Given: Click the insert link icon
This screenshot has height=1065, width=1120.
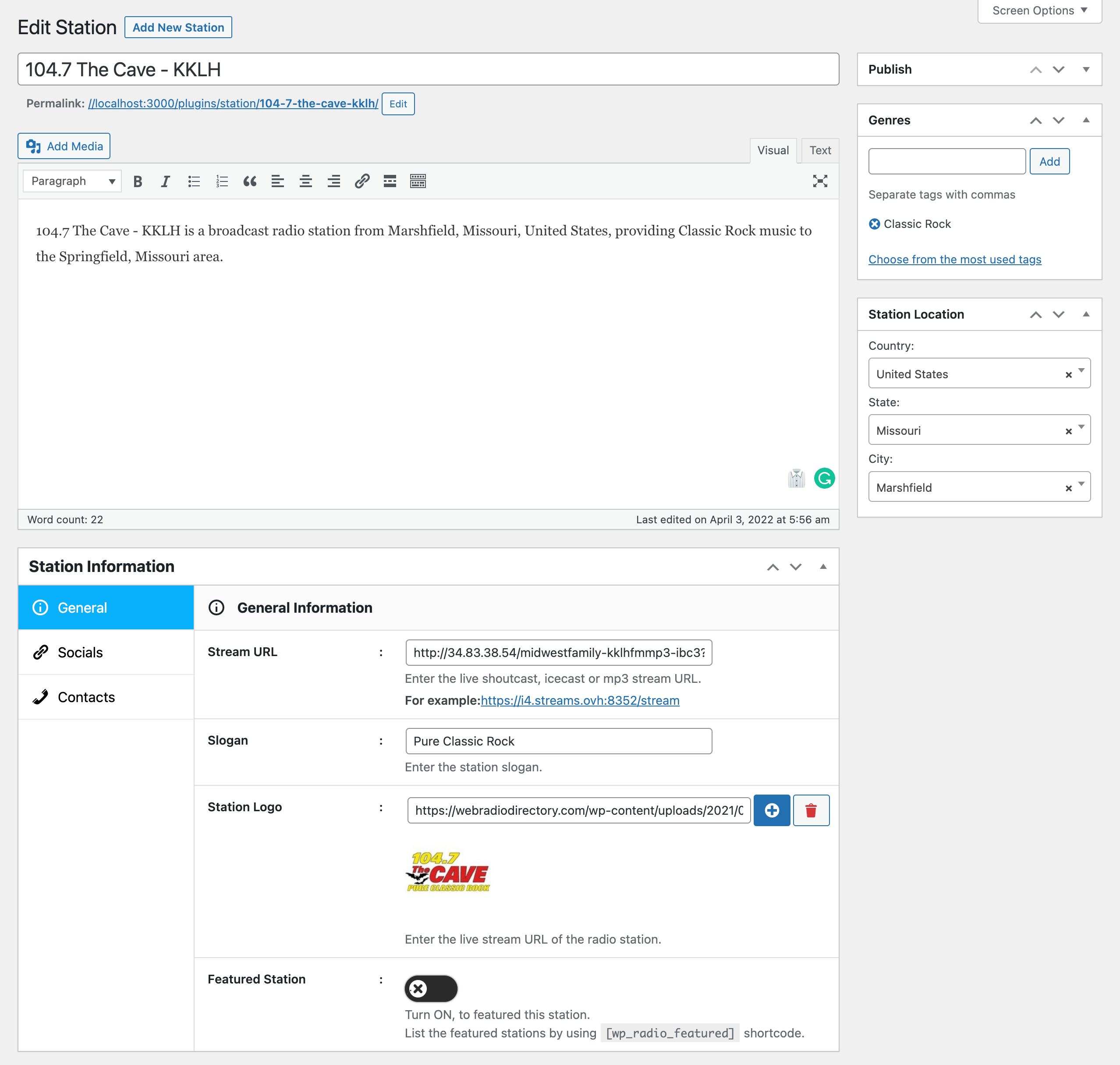Looking at the screenshot, I should [362, 181].
